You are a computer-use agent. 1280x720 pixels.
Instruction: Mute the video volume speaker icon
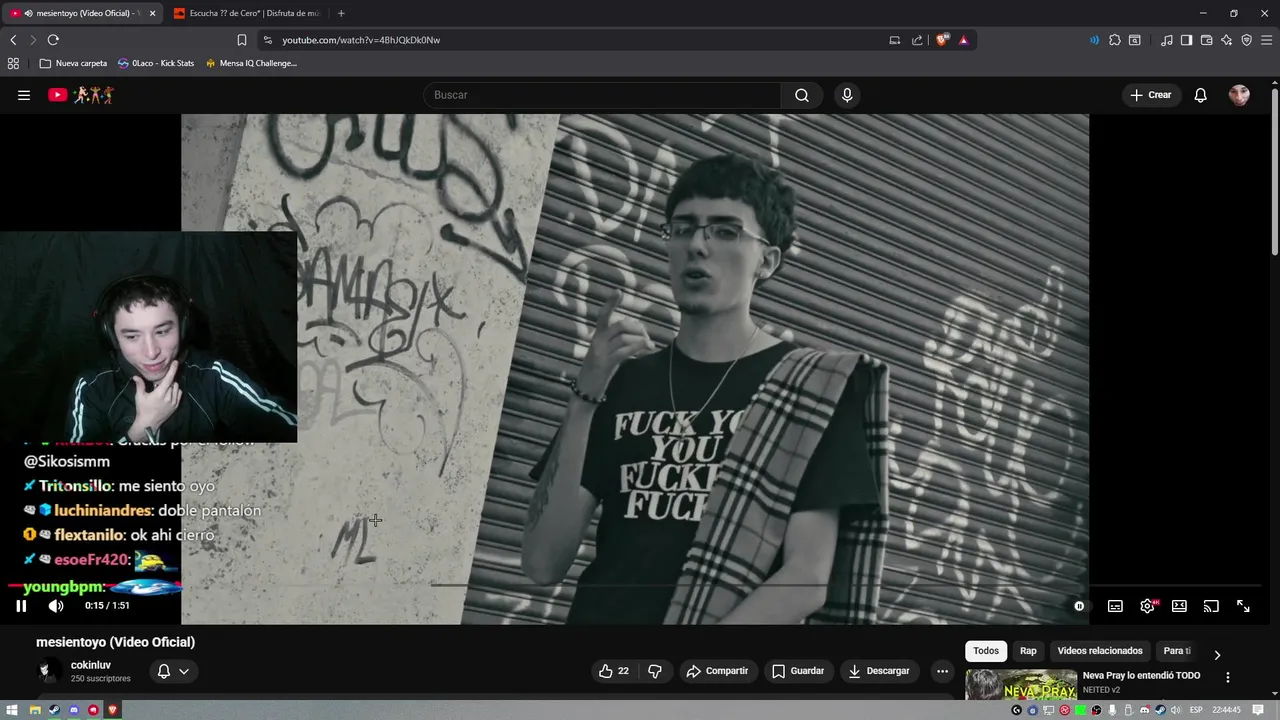click(56, 606)
